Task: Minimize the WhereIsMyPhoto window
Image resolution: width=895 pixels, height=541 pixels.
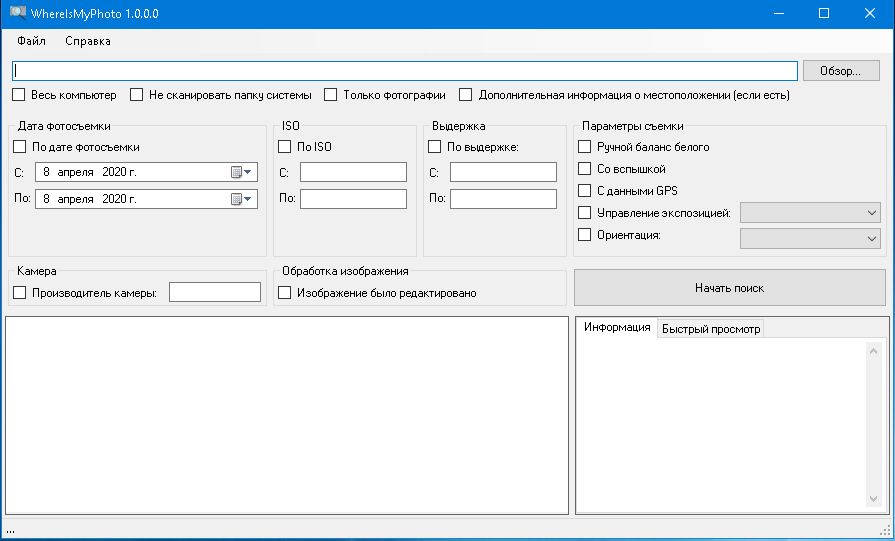Action: 778,14
